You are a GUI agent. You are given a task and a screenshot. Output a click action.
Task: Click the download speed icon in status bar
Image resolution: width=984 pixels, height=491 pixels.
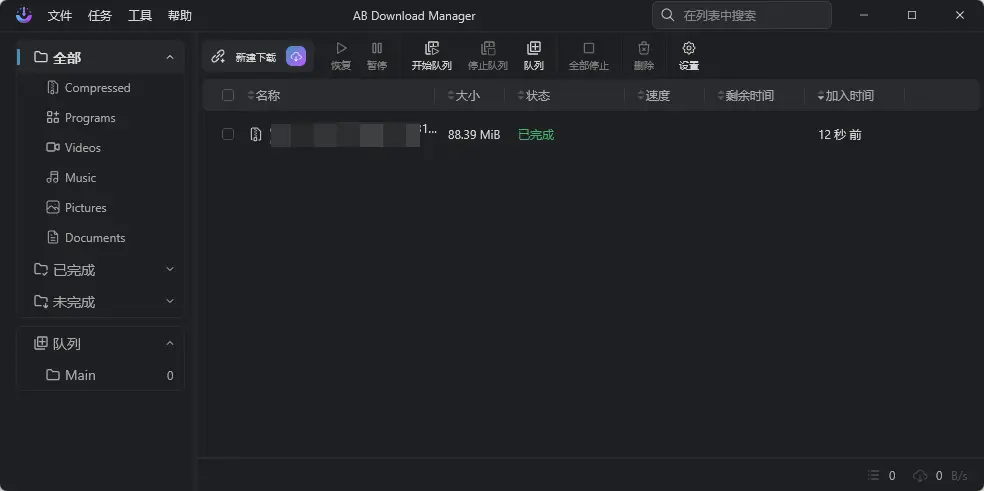920,475
